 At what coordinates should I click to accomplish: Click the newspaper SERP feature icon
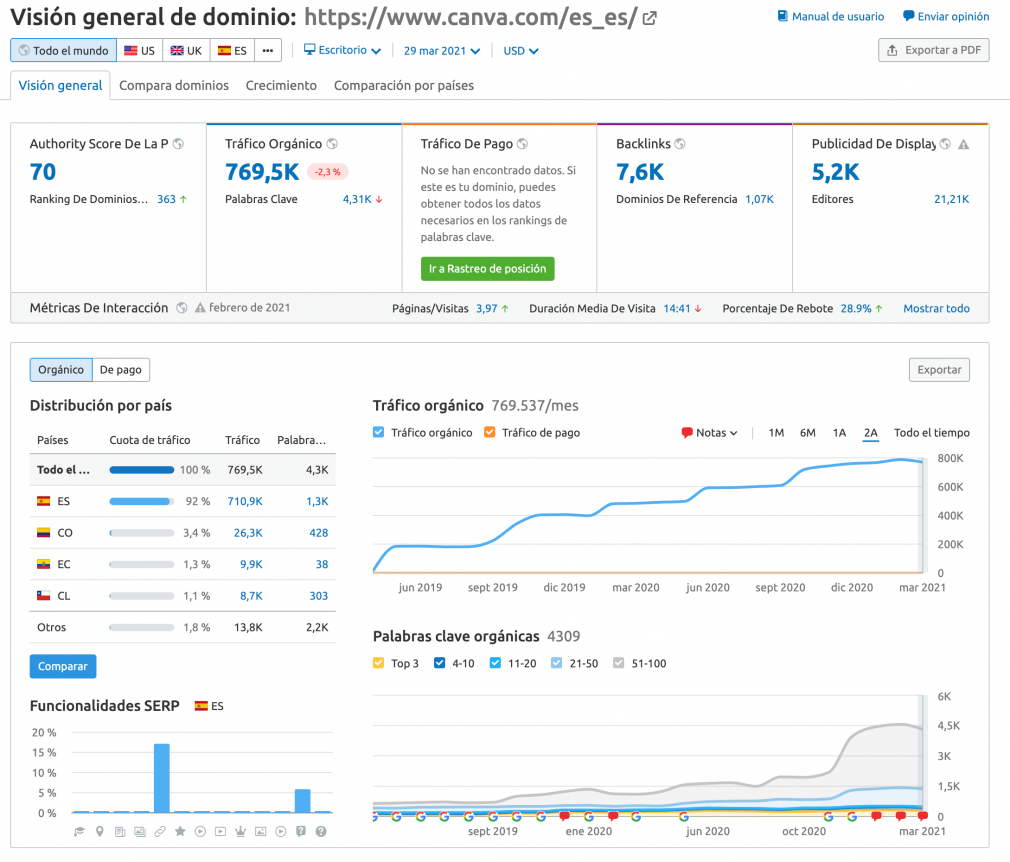pyautogui.click(x=120, y=832)
